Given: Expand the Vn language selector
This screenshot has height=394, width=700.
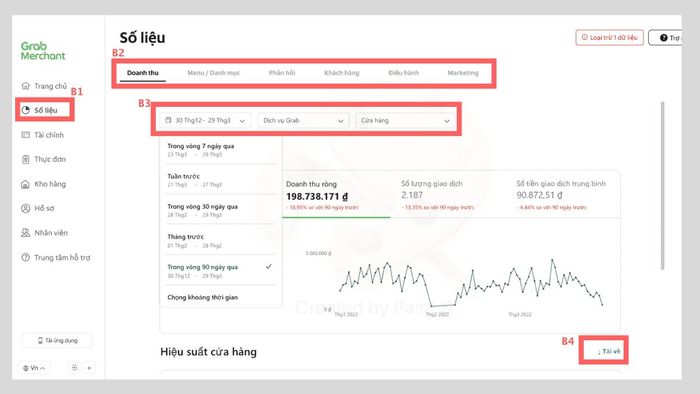Looking at the screenshot, I should (34, 368).
